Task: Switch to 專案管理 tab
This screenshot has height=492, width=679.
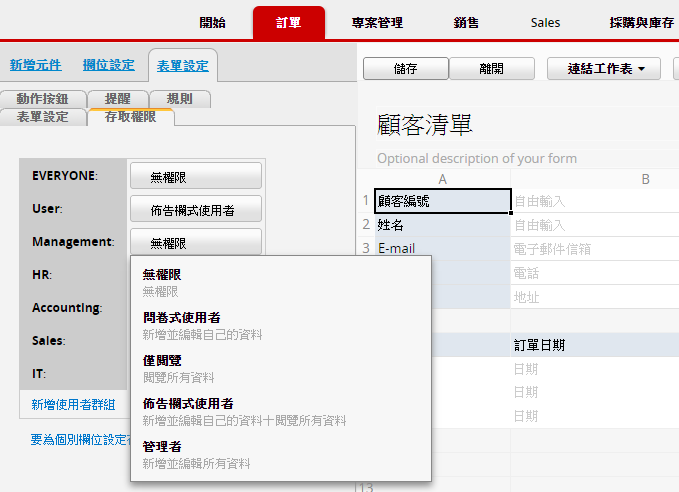Action: point(377,23)
